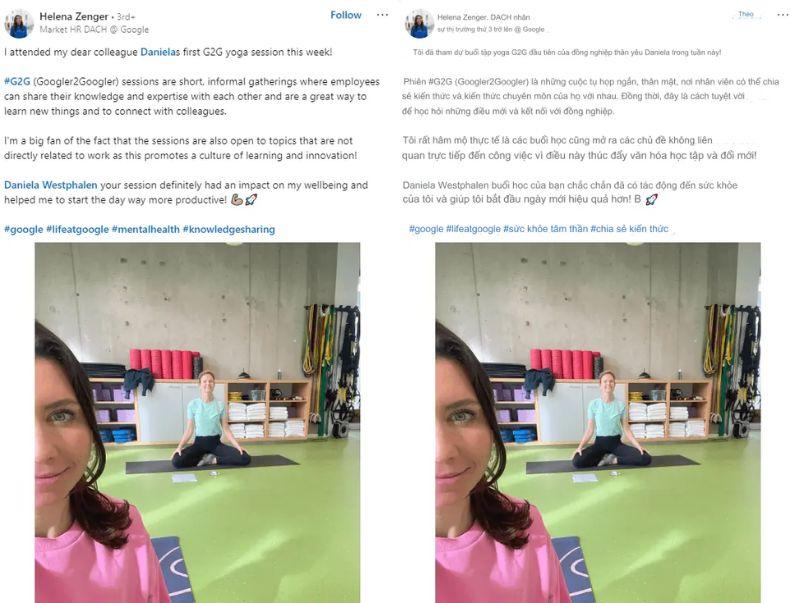Open the yoga photo in Vietnamese post
The height and width of the screenshot is (603, 800).
pos(598,422)
